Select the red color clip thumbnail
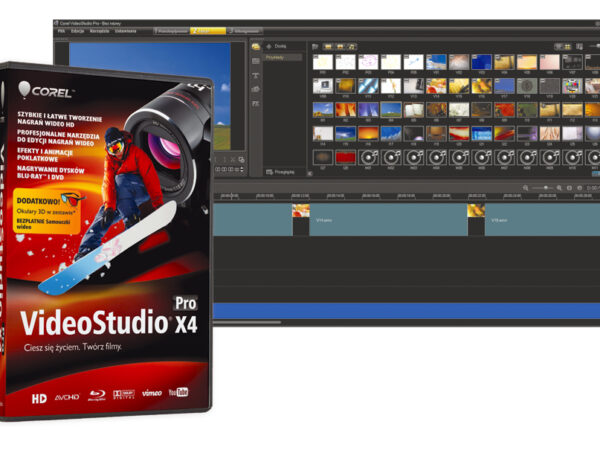This screenshot has width=600, height=450. tap(345, 156)
